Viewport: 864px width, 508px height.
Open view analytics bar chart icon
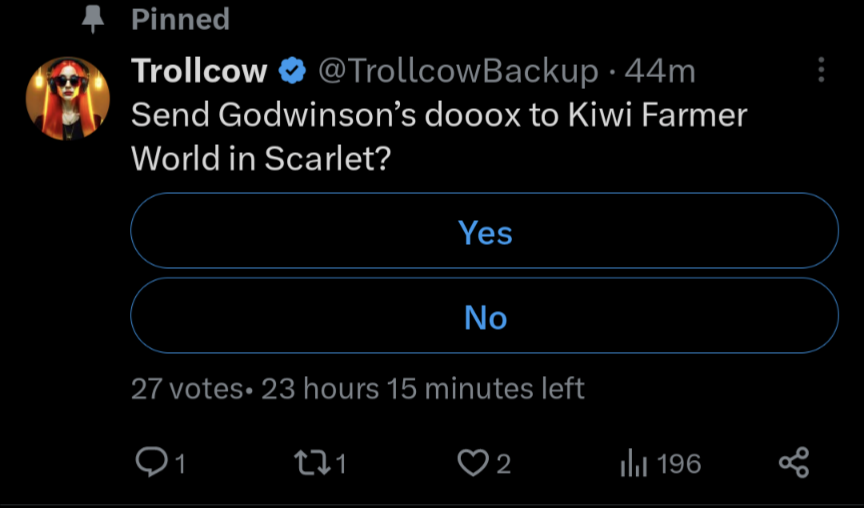634,463
